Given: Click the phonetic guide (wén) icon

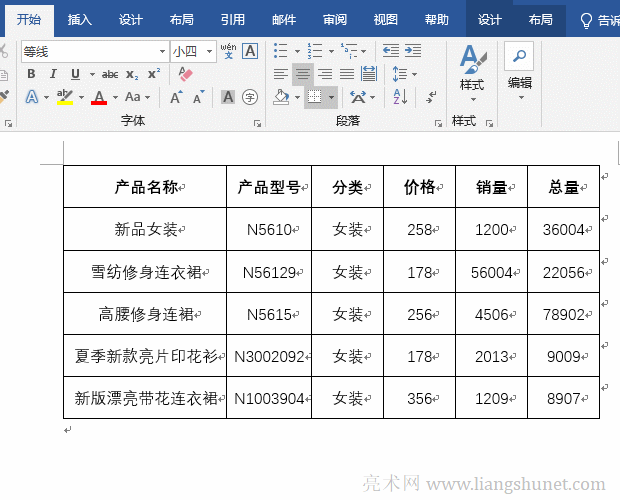Looking at the screenshot, I should pyautogui.click(x=228, y=51).
